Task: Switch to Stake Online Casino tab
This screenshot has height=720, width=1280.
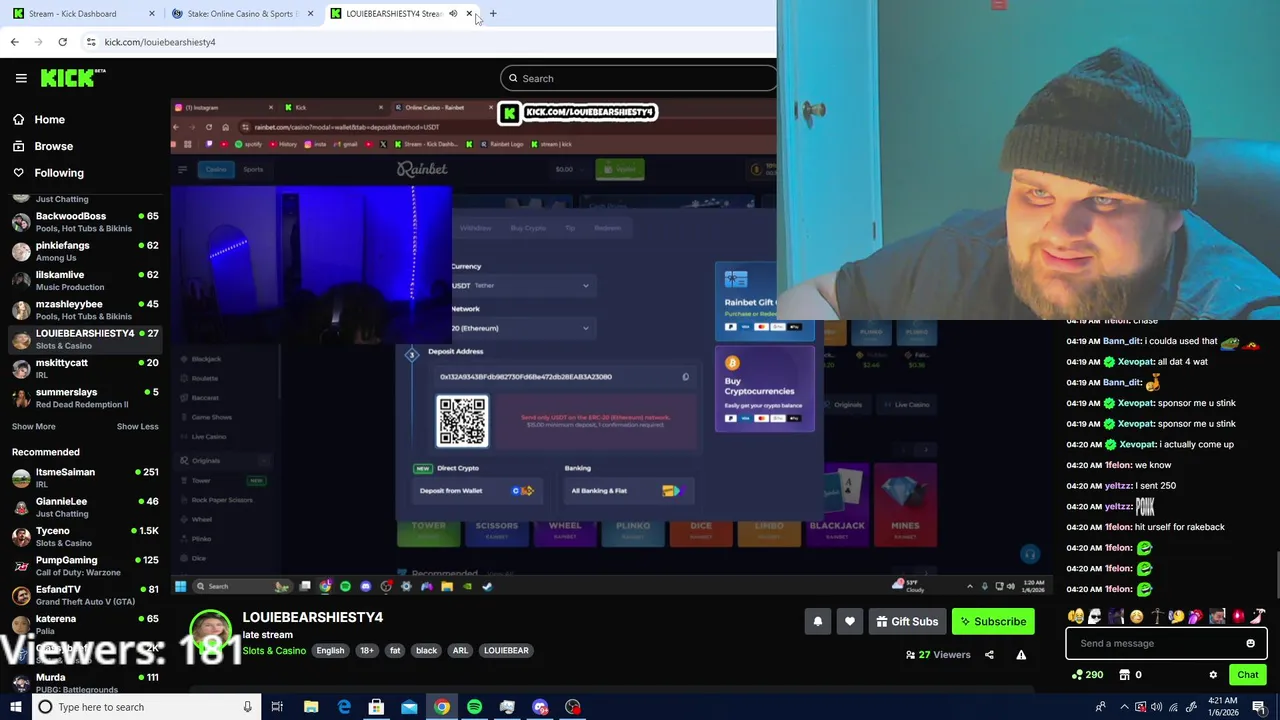Action: pyautogui.click(x=240, y=14)
